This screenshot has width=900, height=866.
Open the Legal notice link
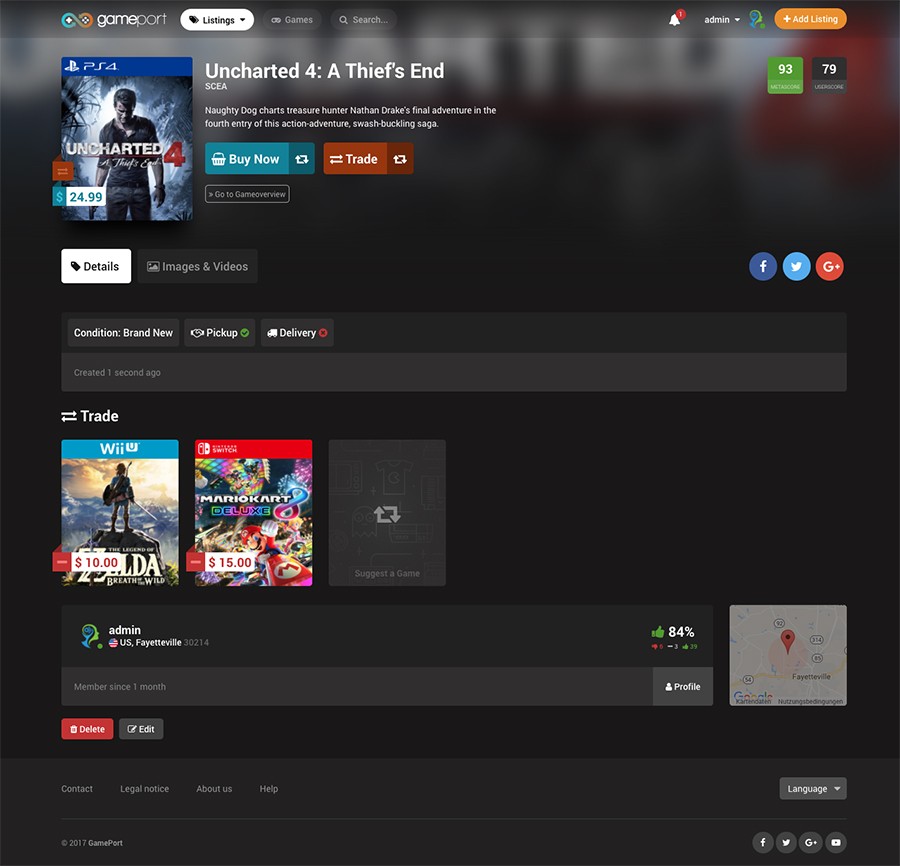145,789
